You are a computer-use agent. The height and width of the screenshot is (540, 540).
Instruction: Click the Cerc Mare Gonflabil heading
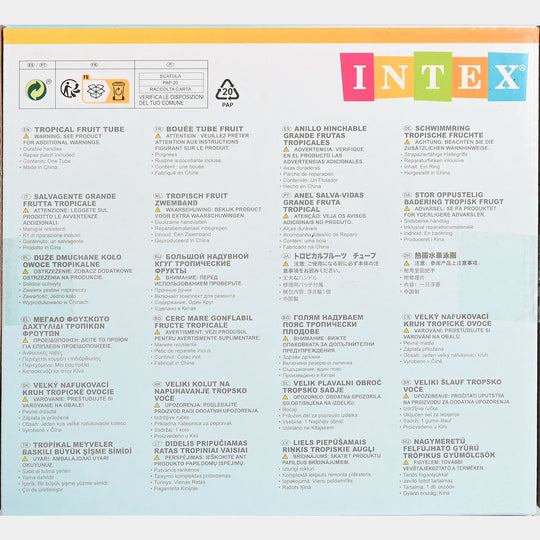(x=203, y=321)
